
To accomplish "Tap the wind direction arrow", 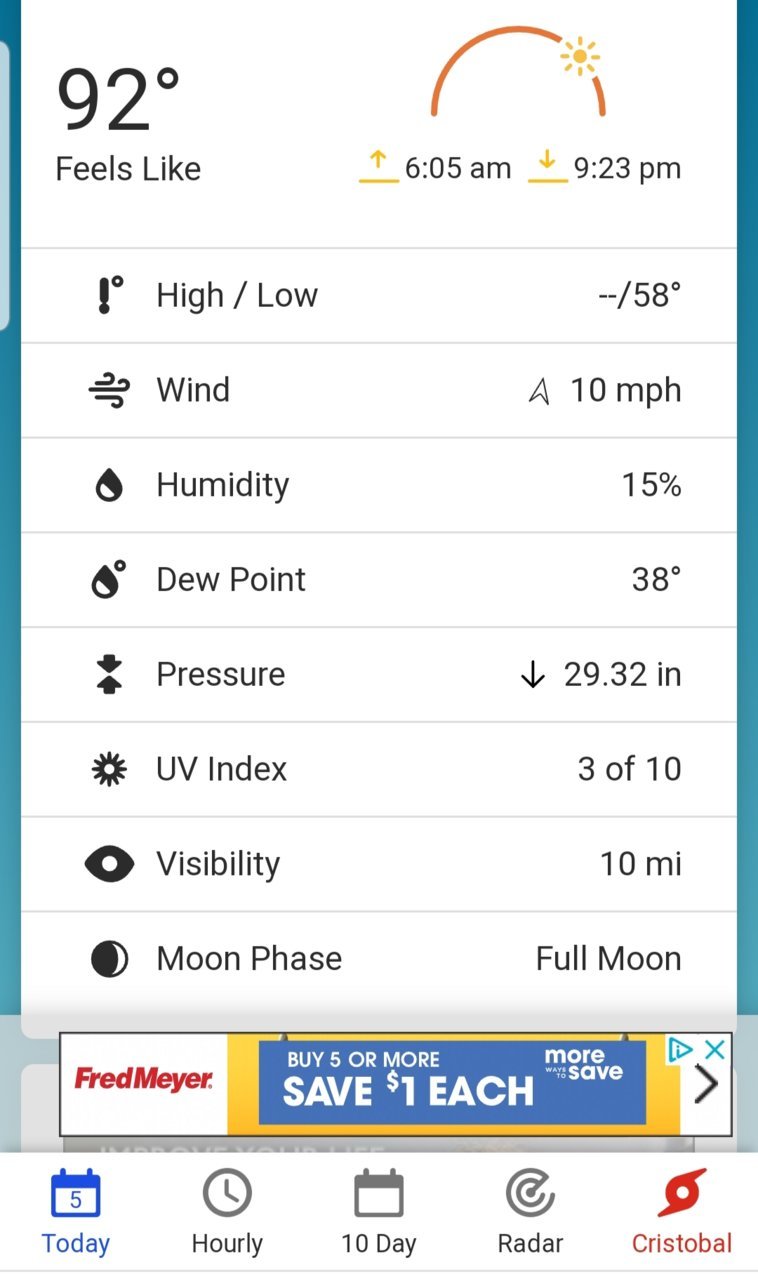I will point(540,392).
